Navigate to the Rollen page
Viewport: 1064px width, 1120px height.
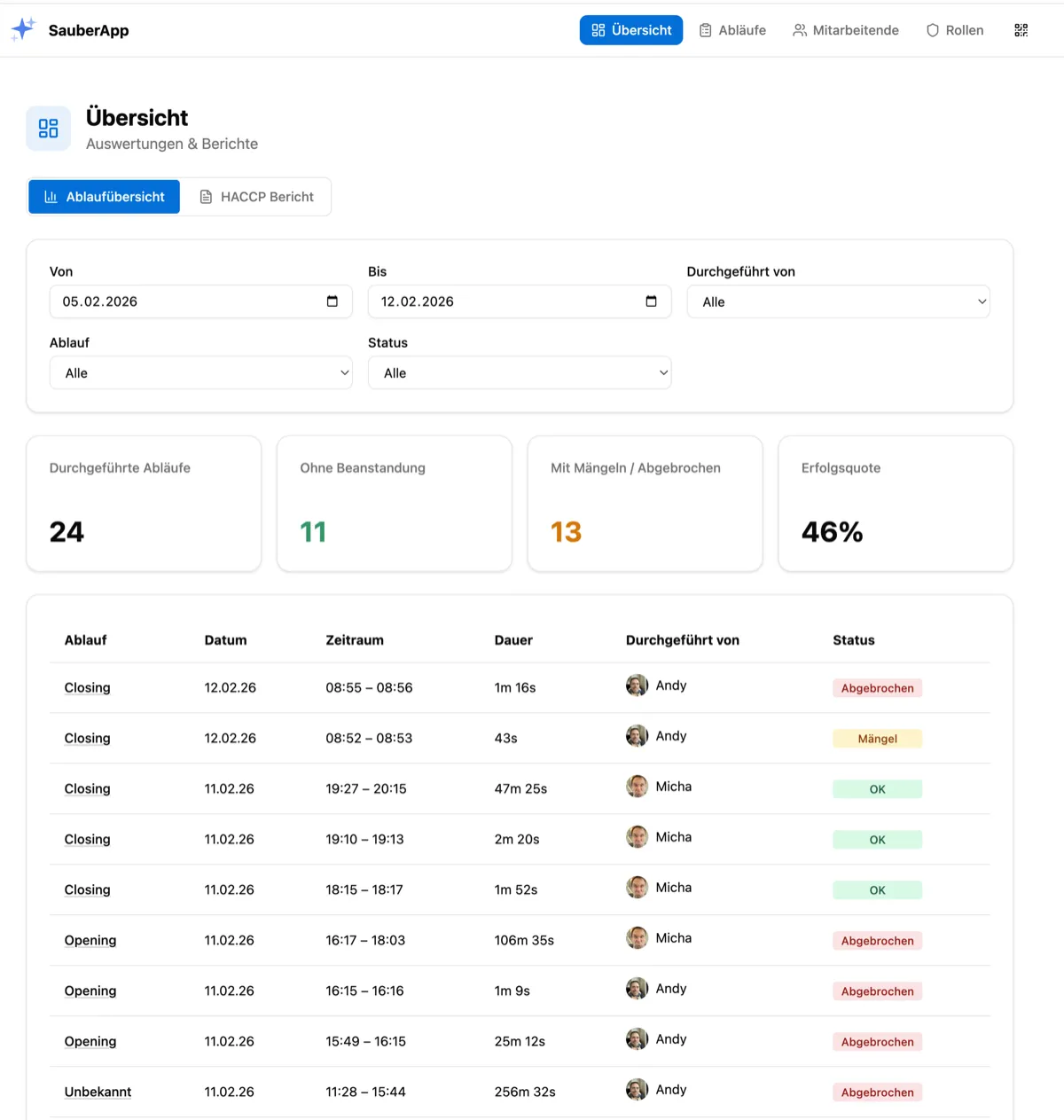coord(955,30)
